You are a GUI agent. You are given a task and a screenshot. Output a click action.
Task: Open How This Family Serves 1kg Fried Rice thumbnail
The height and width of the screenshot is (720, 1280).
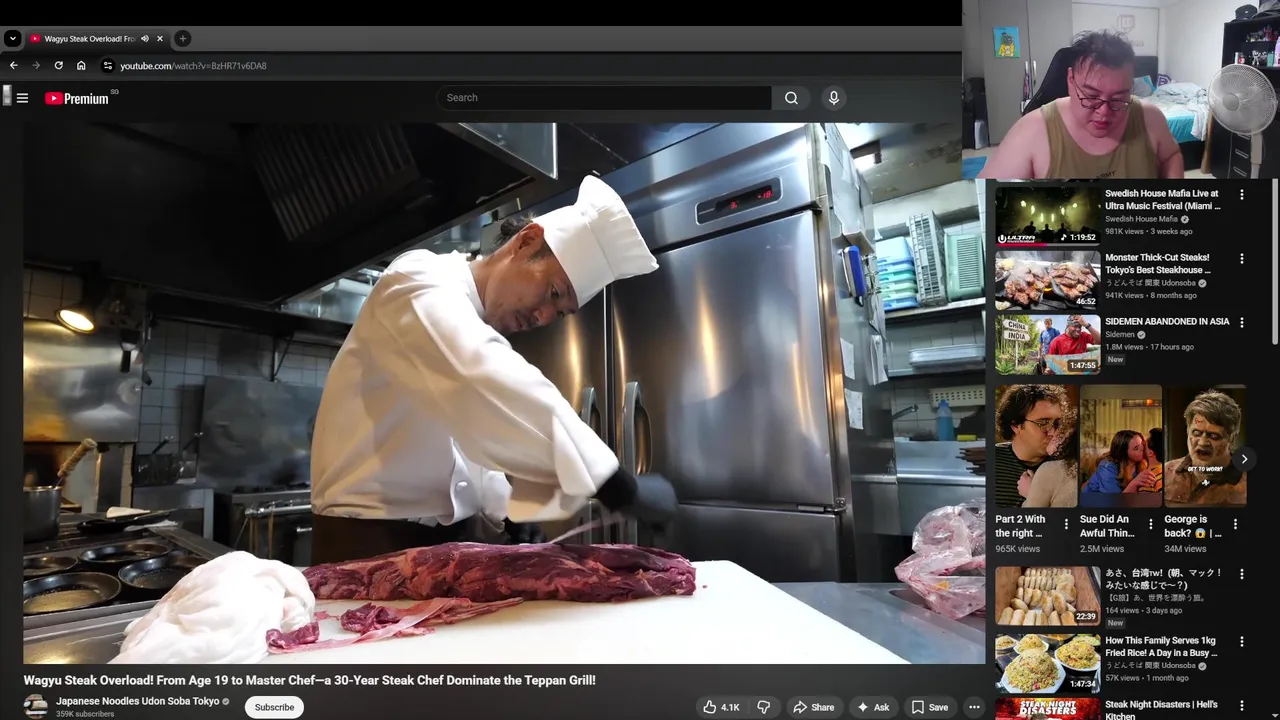(x=1047, y=663)
